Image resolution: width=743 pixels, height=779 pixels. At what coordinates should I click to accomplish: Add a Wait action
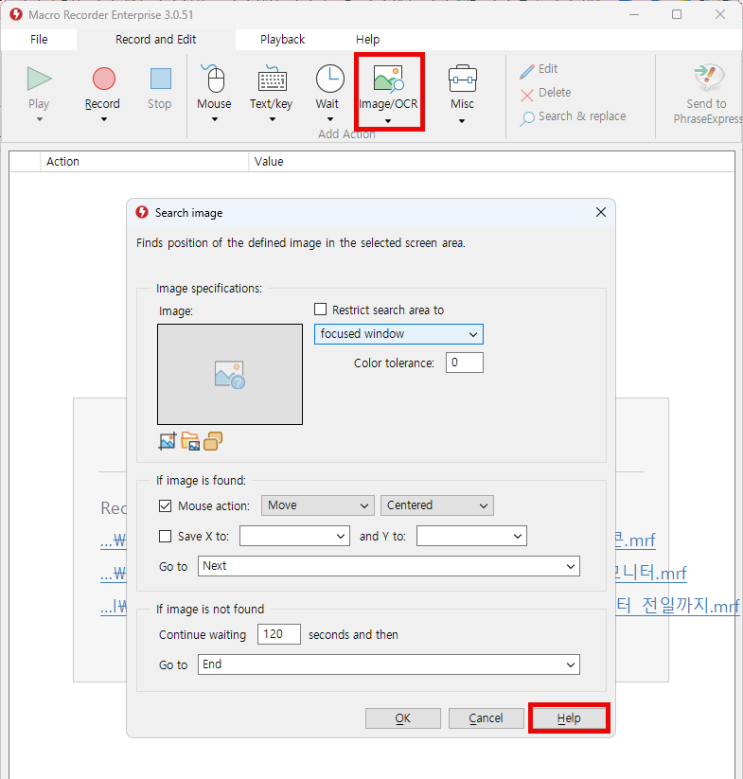pyautogui.click(x=330, y=78)
